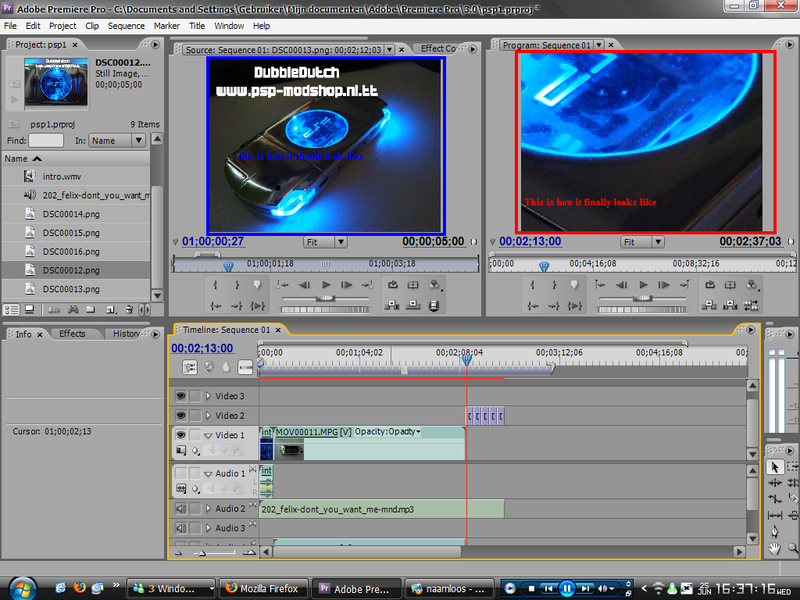The image size is (800, 600).
Task: Hide the Video 3 track eye
Action: tap(181, 396)
